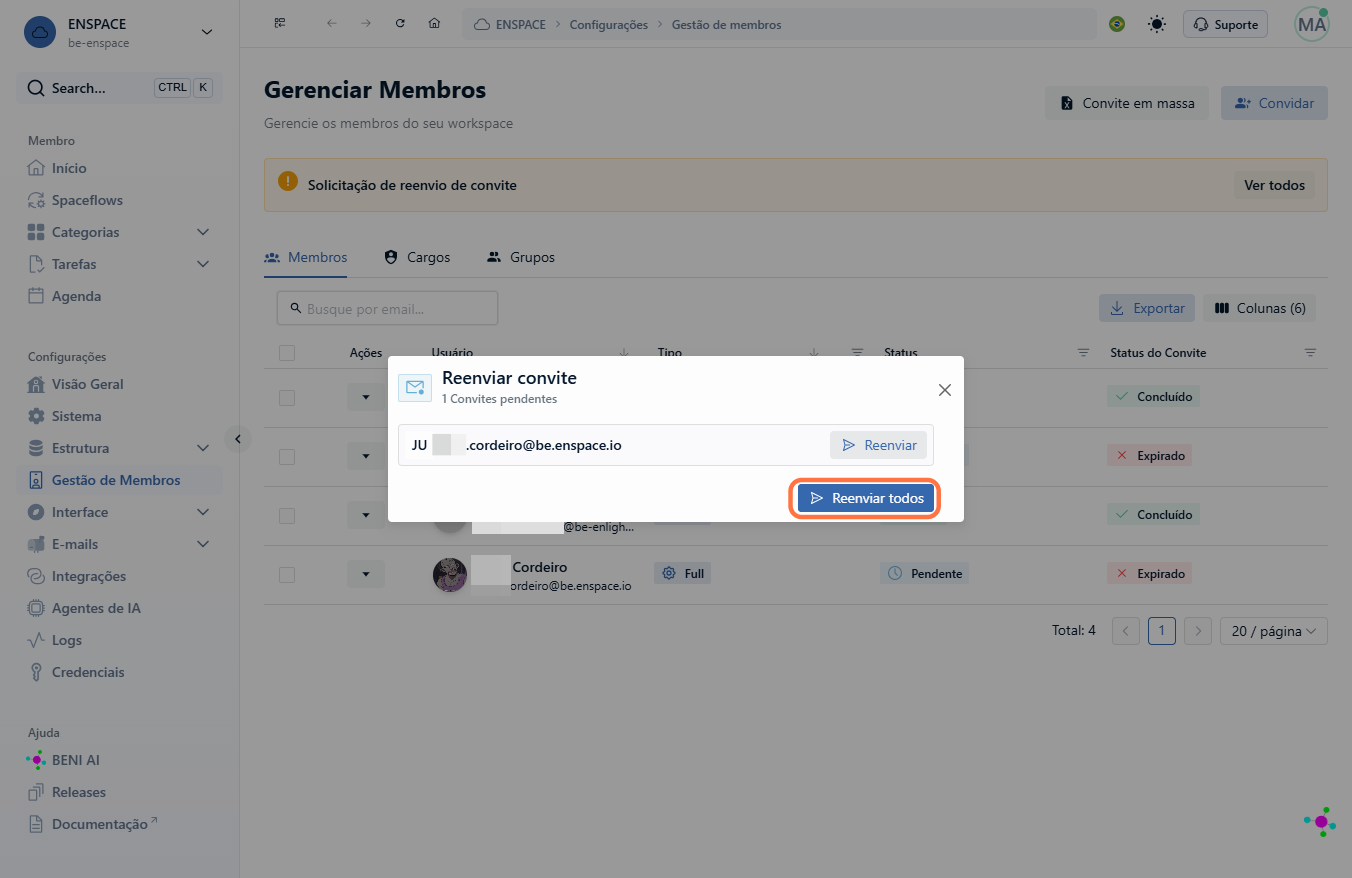Select Gestão de Membros in sidebar

pyautogui.click(x=120, y=480)
